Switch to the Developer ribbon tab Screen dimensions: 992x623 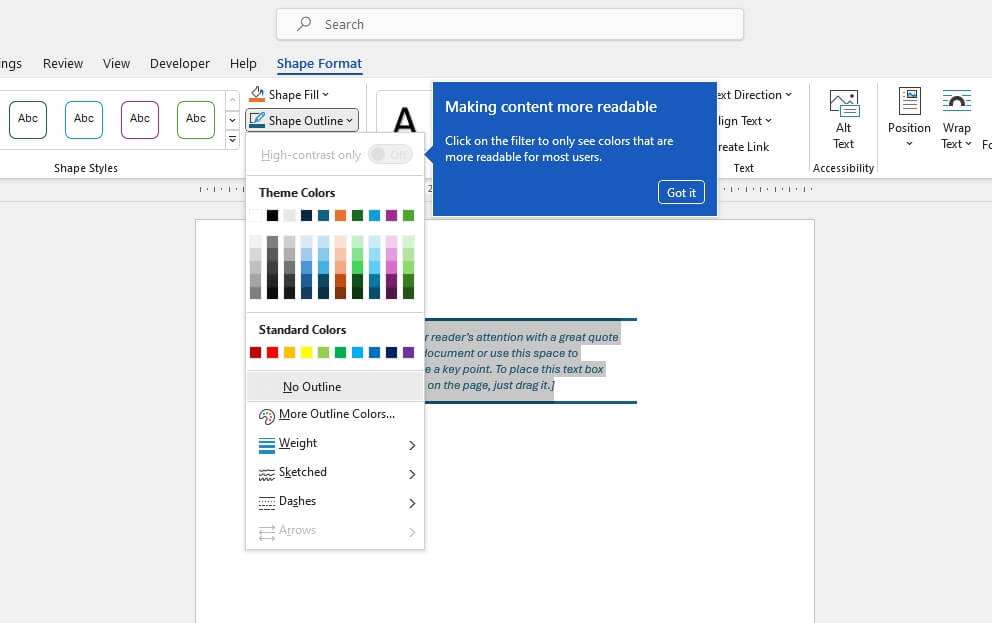(x=180, y=63)
